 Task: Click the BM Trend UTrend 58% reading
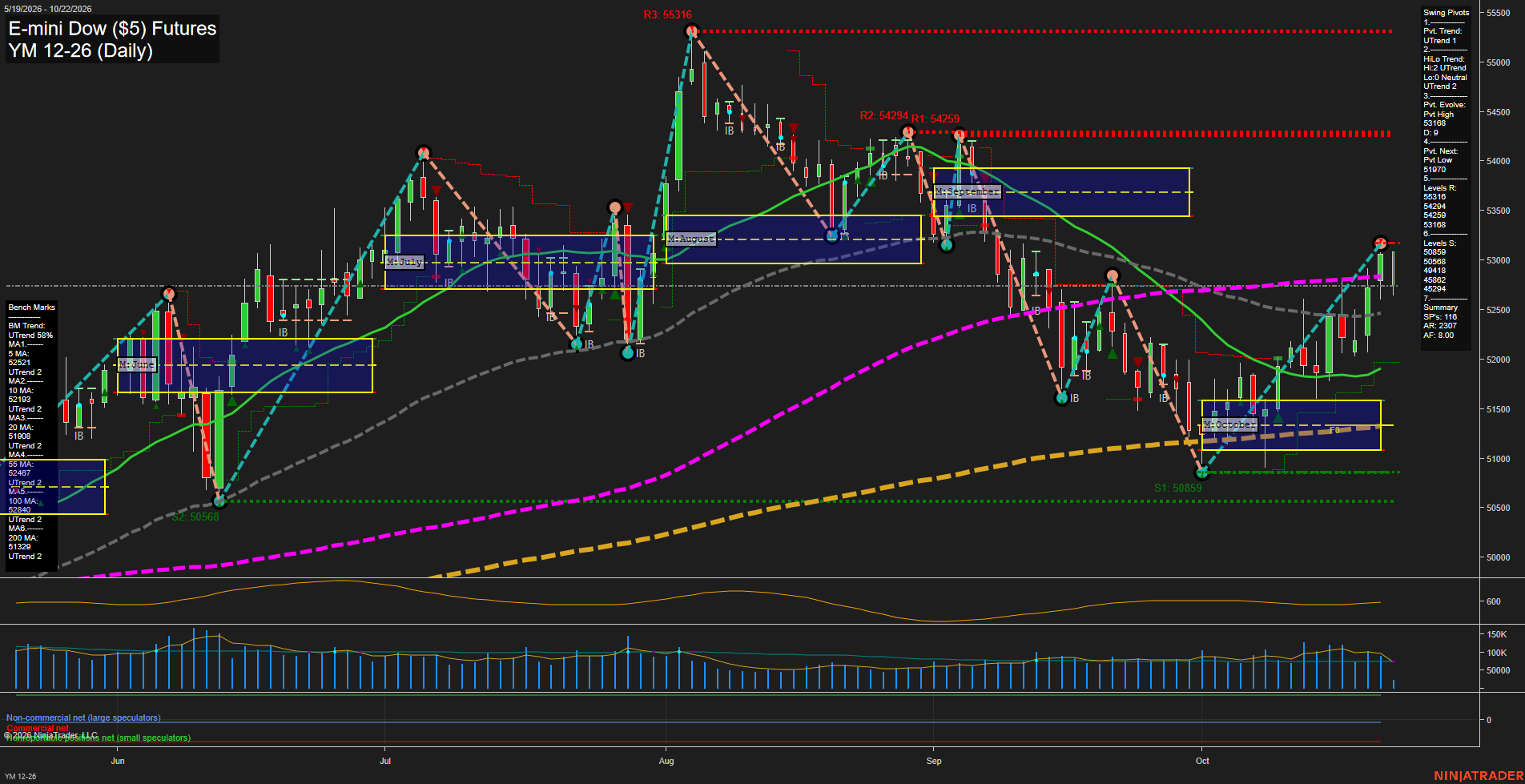[30, 331]
